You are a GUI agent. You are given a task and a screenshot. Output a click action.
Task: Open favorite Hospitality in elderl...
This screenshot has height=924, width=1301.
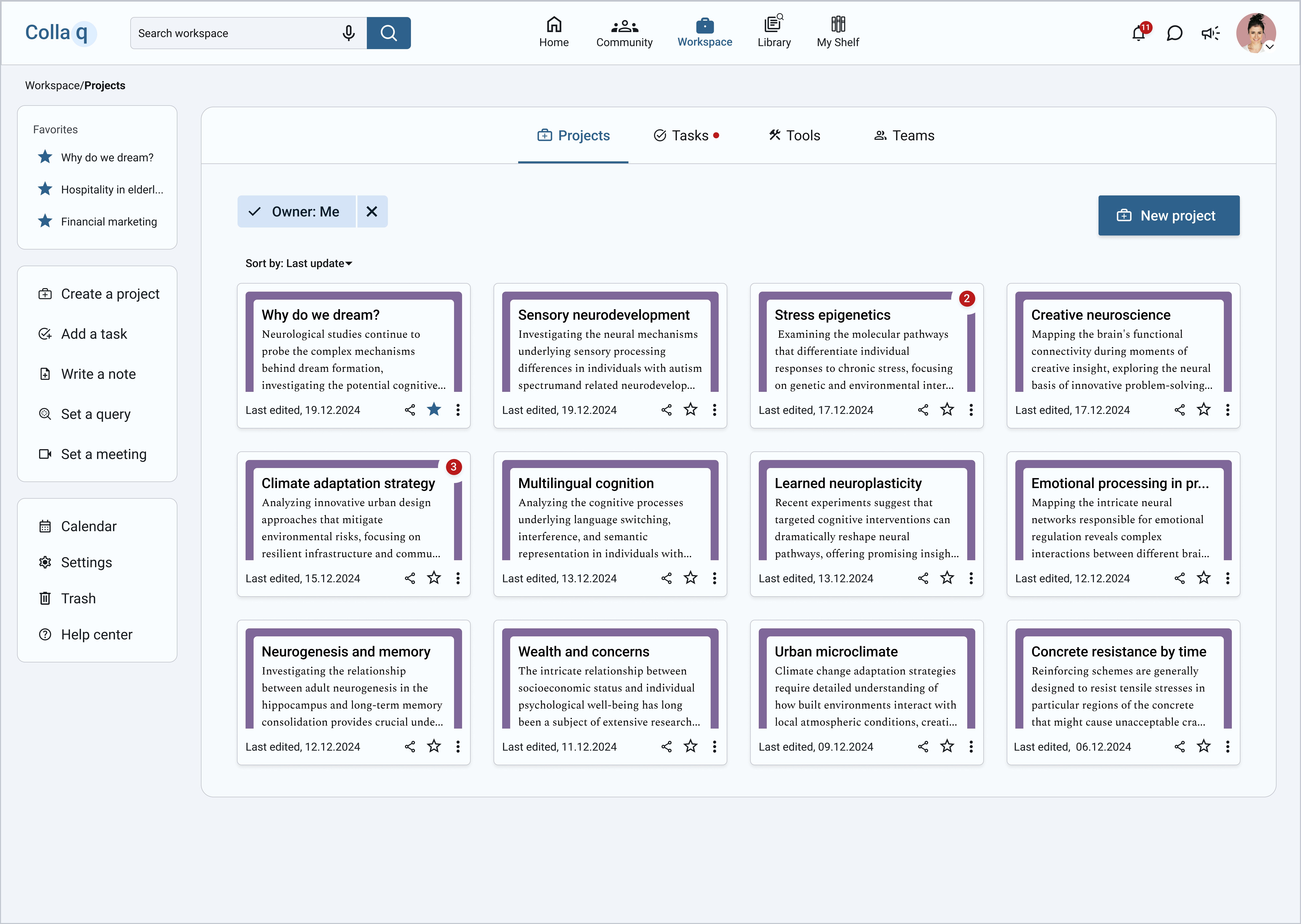(x=101, y=189)
